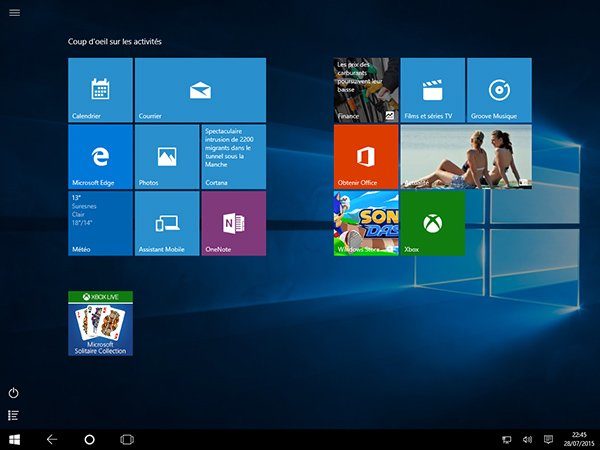Screen dimensions: 600x450
Task: Open the Action Center notifications icon
Action: pyautogui.click(x=548, y=439)
